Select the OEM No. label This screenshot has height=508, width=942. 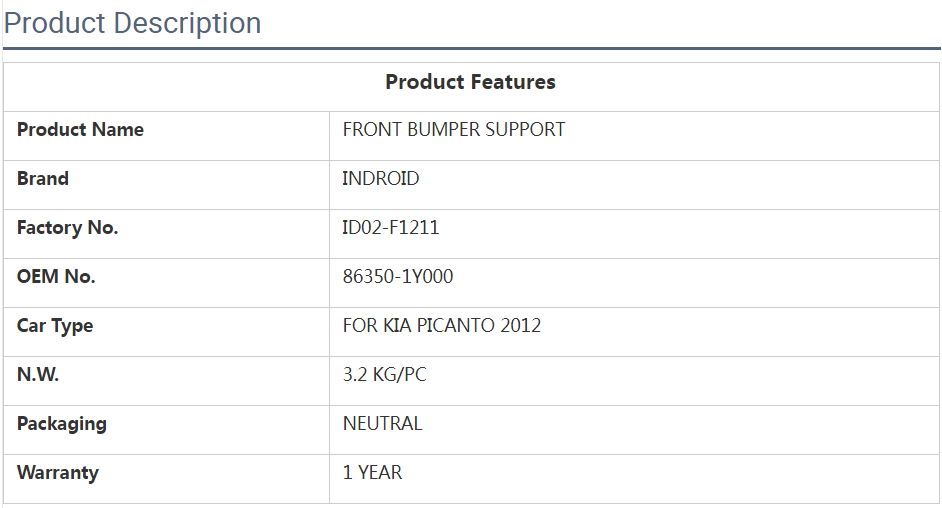click(x=56, y=277)
